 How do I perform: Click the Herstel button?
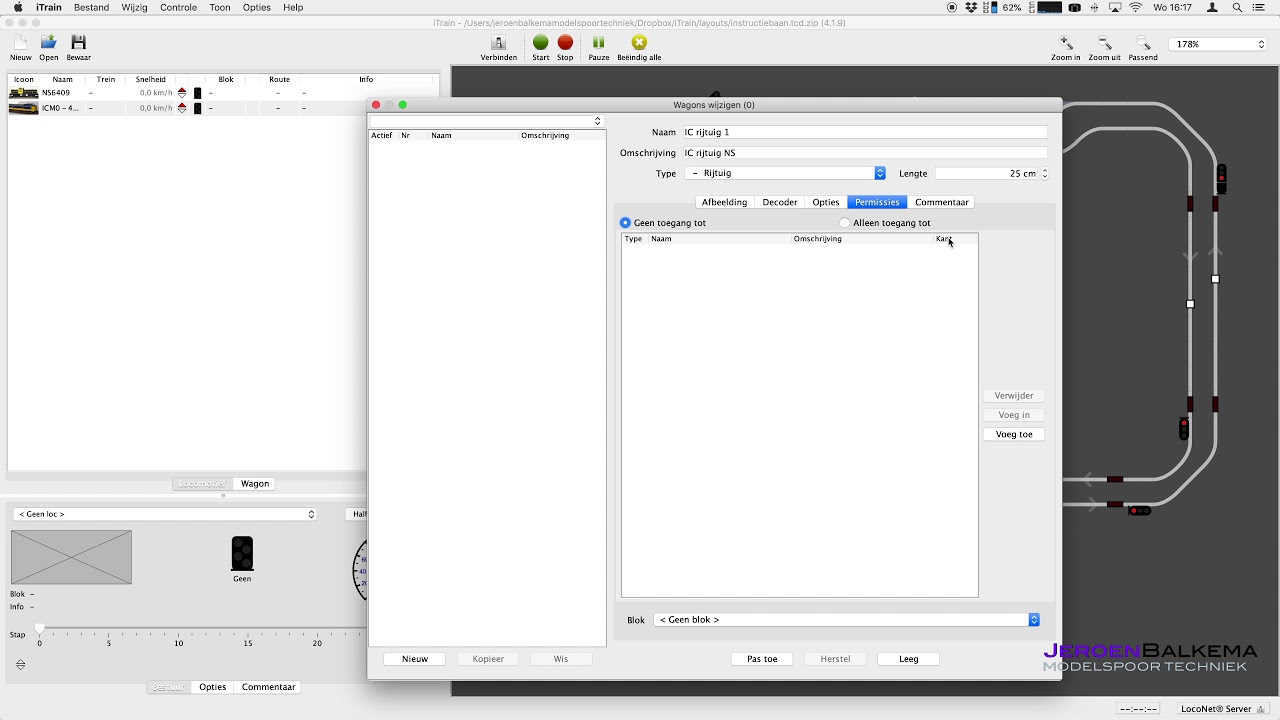[x=835, y=659]
